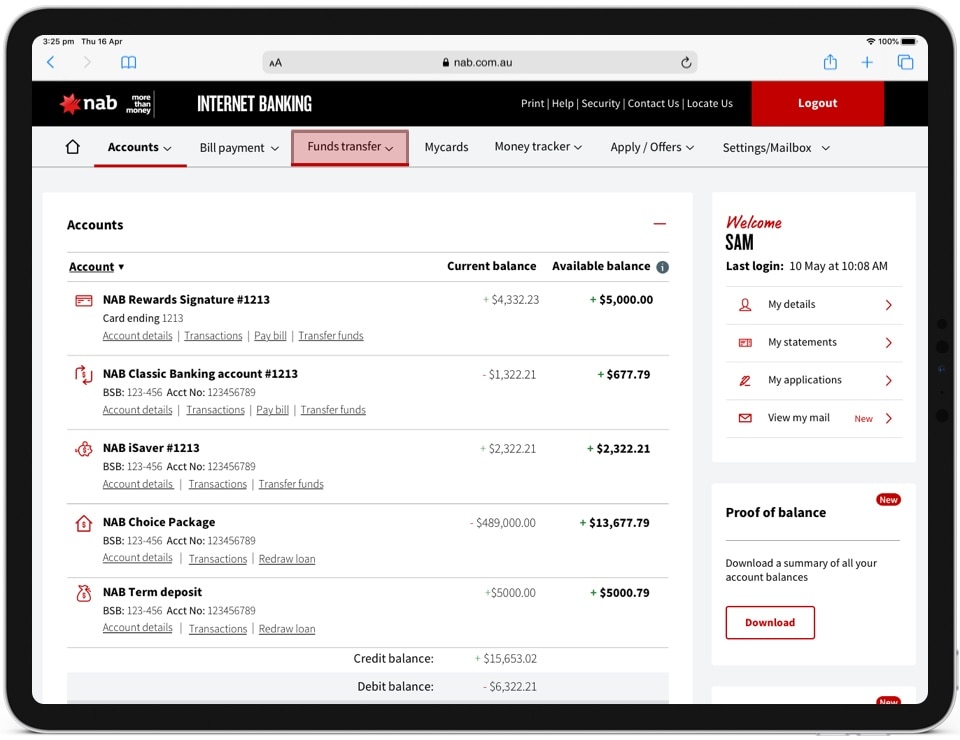This screenshot has width=960, height=740.
Task: Open Transactions for NAB iSaver #1213
Action: tap(217, 484)
